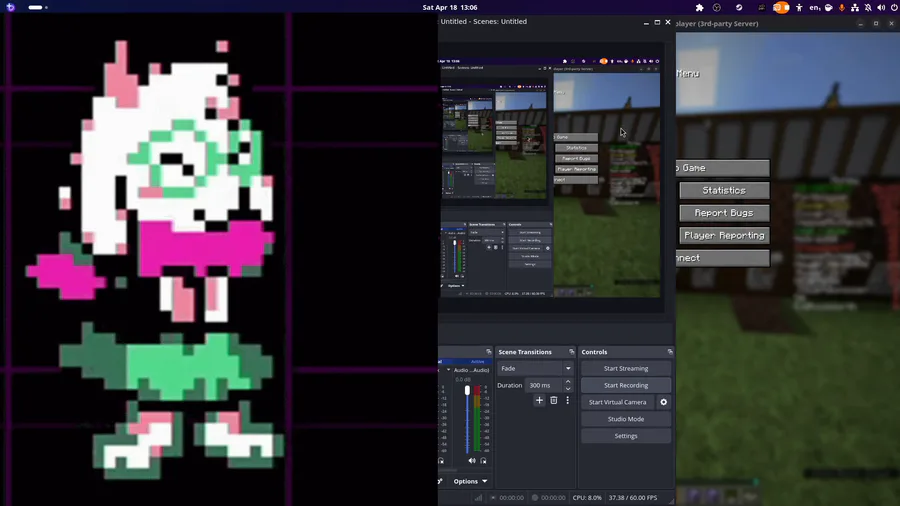Viewport: 900px width, 506px height.
Task: Toggle audio monitoring headphone icon beside speaker
Action: click(x=483, y=461)
